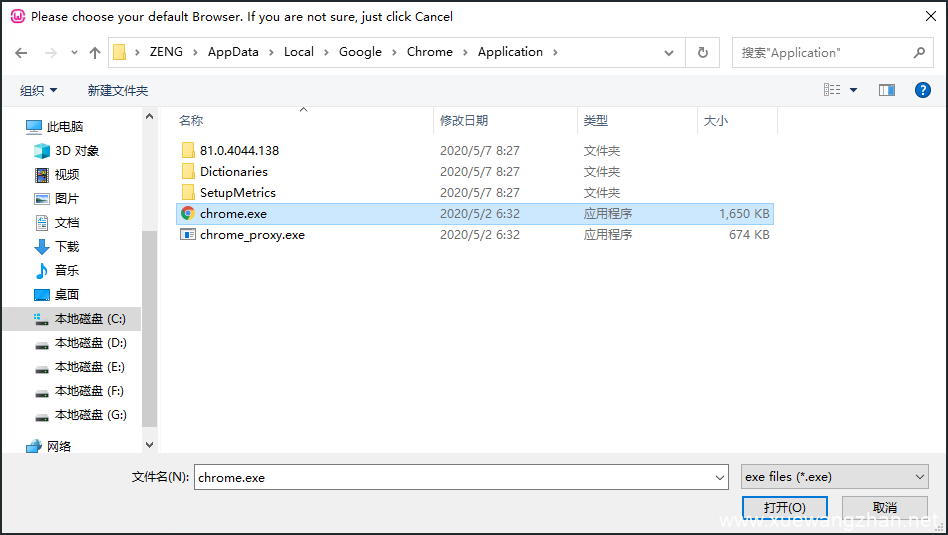This screenshot has height=535, width=948.
Task: Click the Chrome breadcrumb in the address bar
Action: (x=429, y=52)
